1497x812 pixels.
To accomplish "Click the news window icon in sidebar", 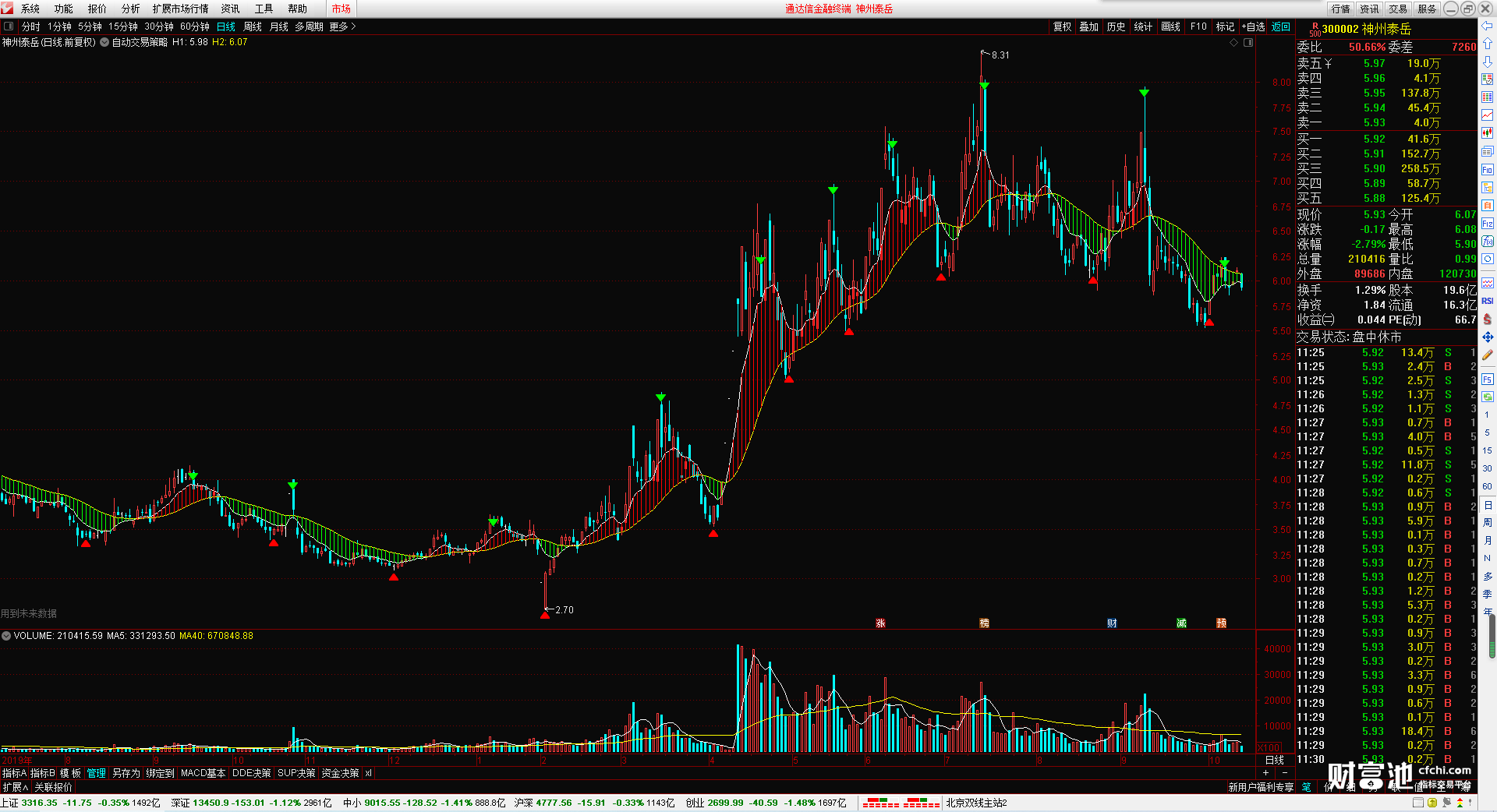I will point(1488,150).
